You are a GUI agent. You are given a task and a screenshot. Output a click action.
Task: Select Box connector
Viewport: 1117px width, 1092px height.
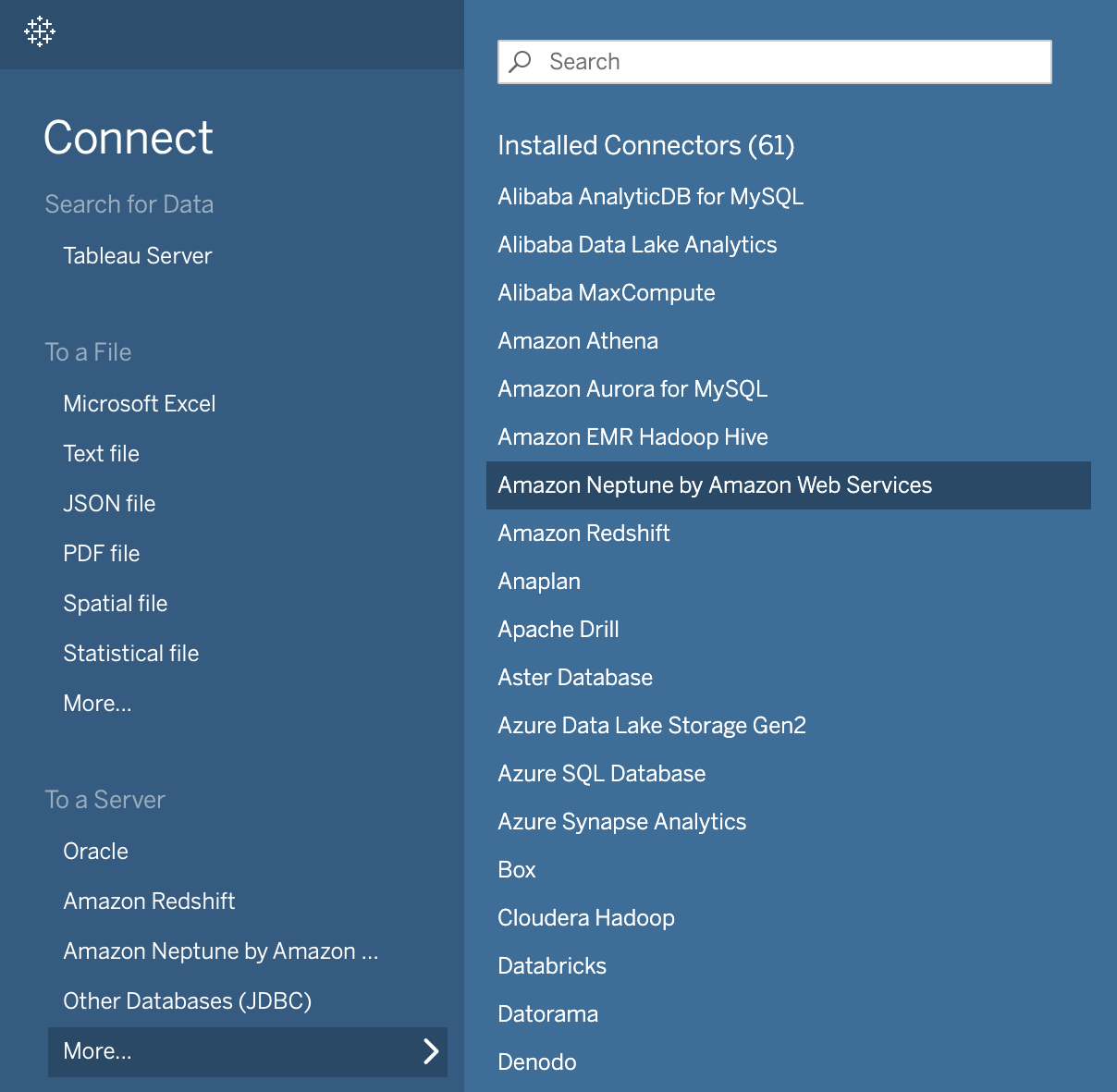[517, 870]
